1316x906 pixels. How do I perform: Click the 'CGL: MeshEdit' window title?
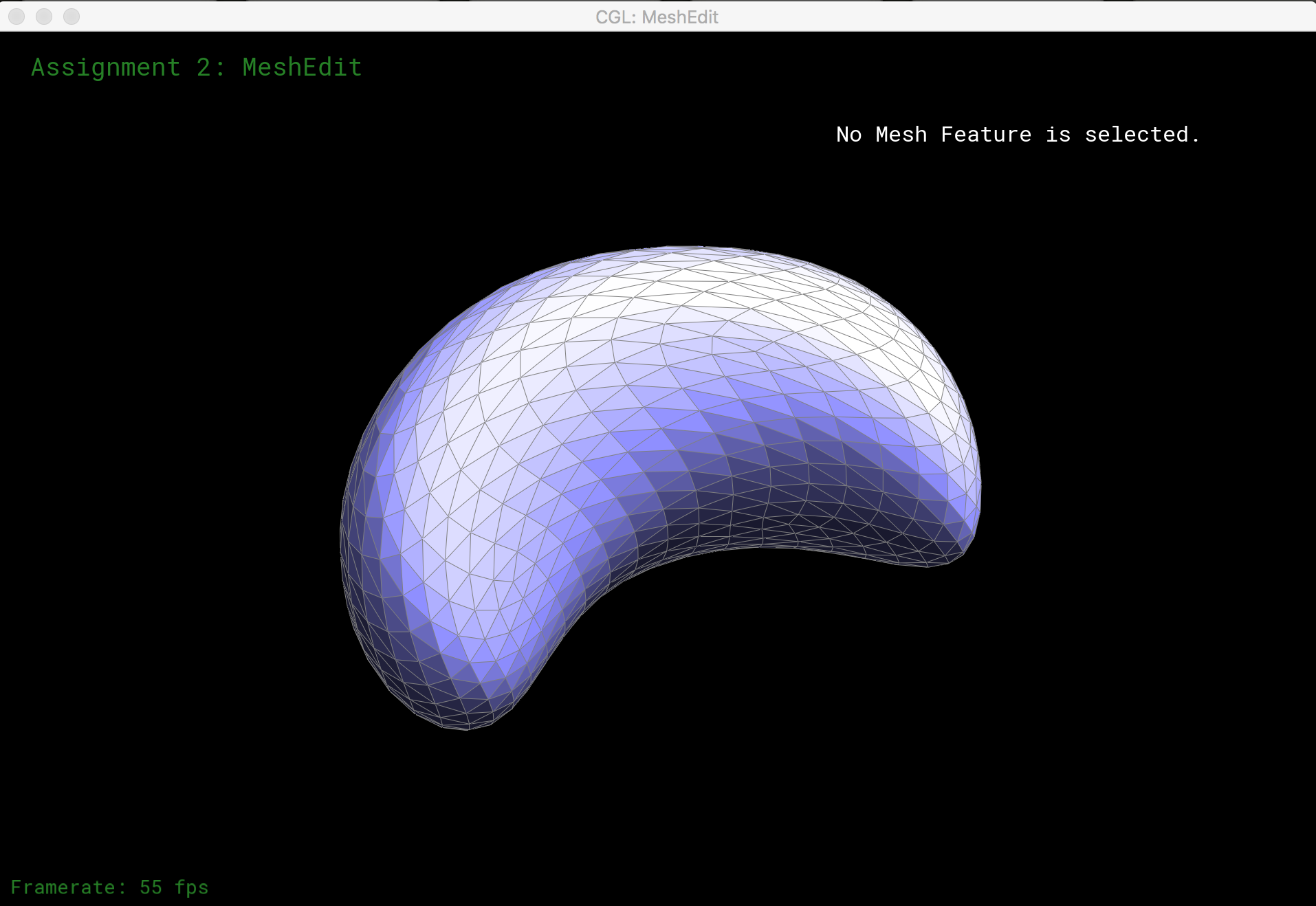pyautogui.click(x=657, y=17)
